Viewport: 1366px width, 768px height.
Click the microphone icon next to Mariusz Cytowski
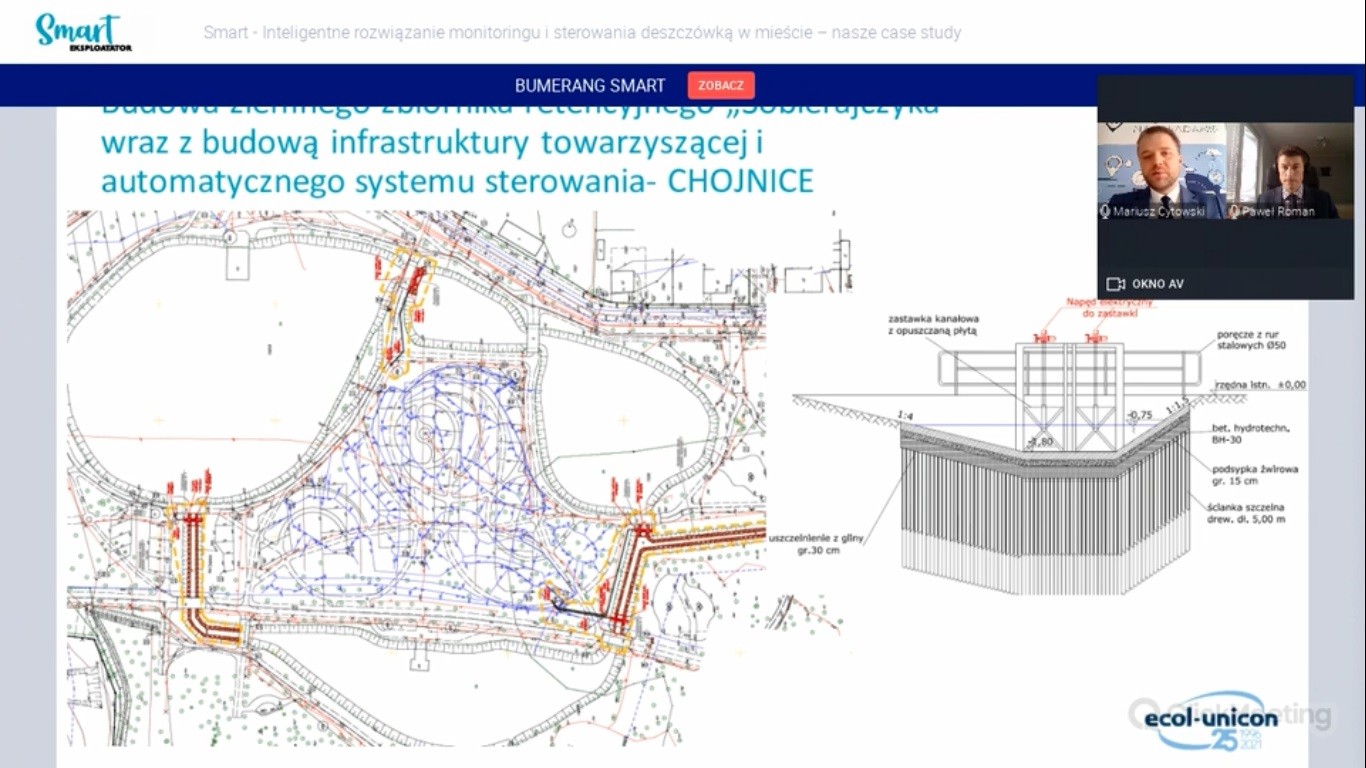[1106, 212]
